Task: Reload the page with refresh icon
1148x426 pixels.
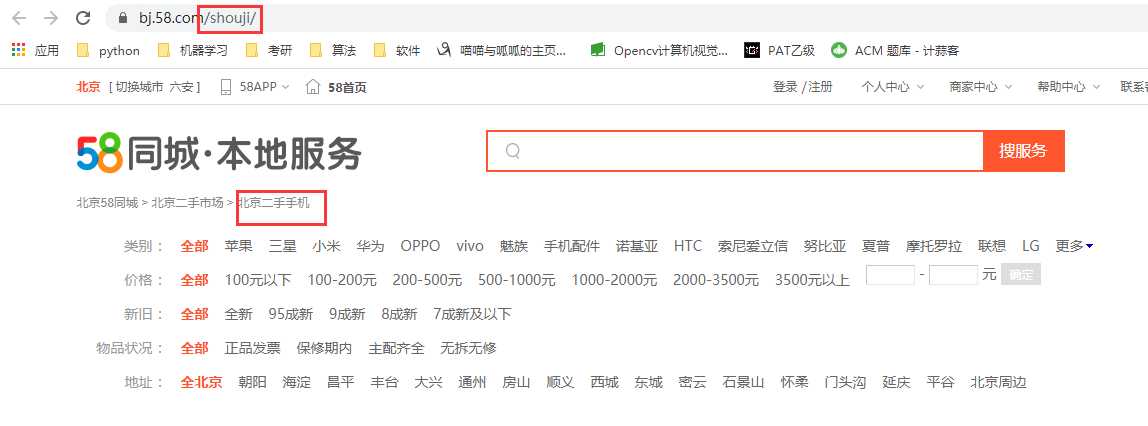Action: pos(83,18)
